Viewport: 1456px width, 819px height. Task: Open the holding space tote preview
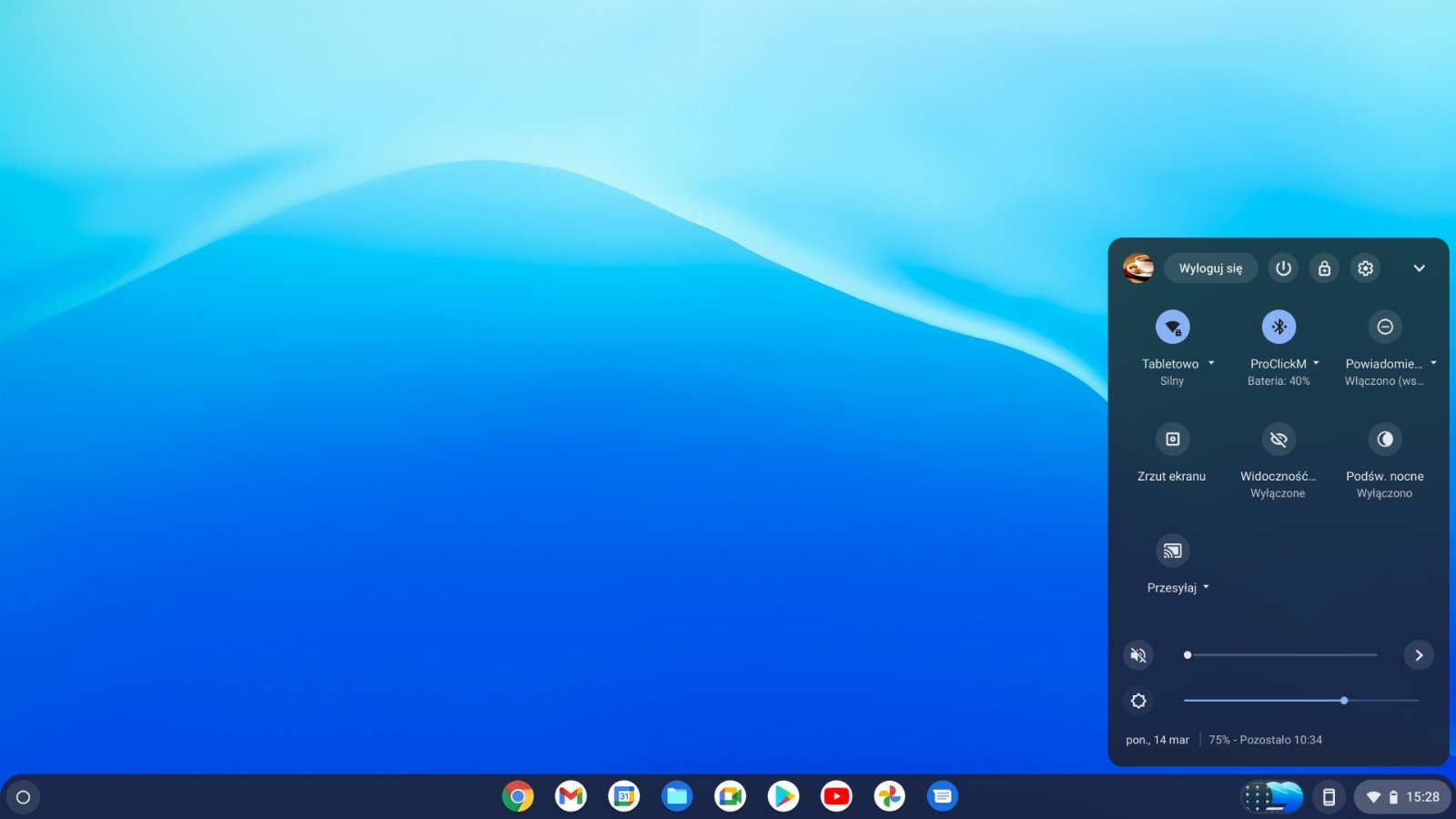click(x=1273, y=797)
